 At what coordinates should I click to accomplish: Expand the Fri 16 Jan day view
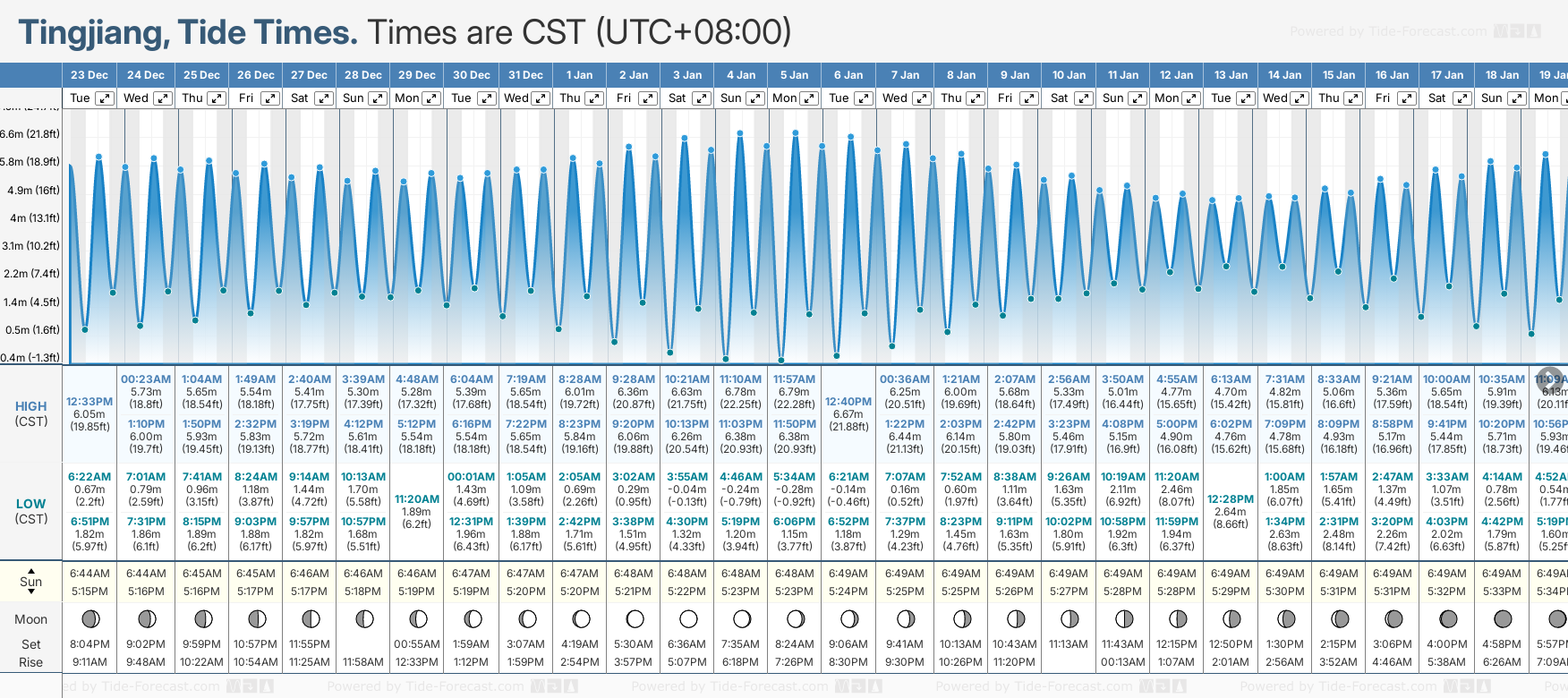pos(1407,98)
